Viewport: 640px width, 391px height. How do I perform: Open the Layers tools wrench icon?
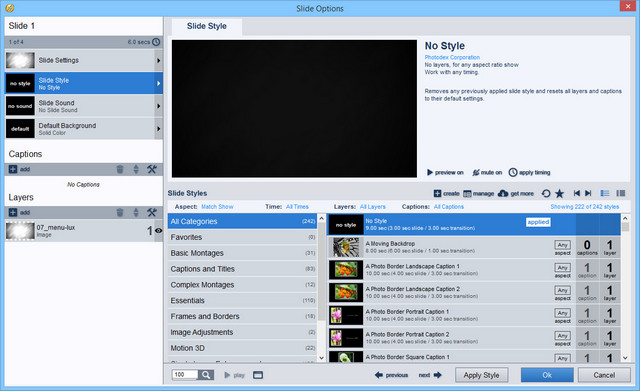pos(152,212)
